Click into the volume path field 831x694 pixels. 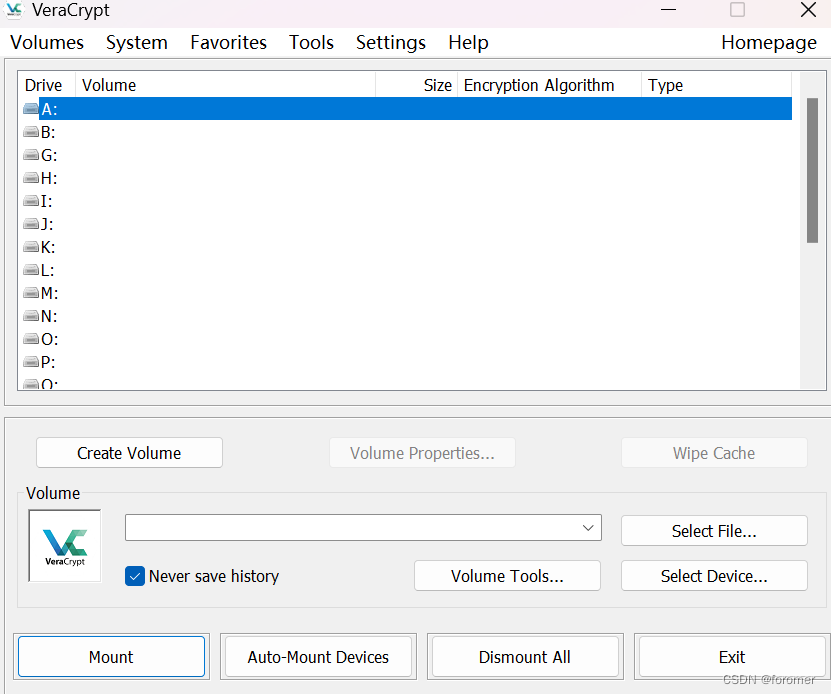click(363, 528)
